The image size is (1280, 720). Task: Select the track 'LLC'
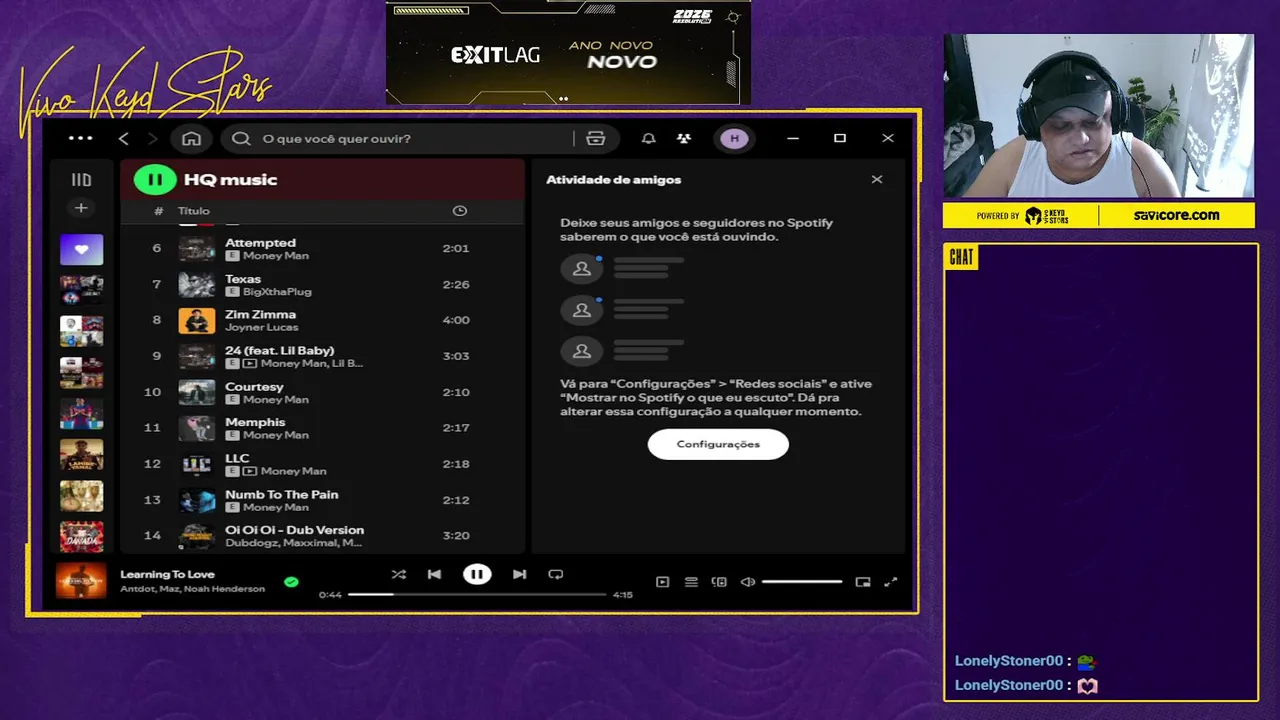coord(322,464)
